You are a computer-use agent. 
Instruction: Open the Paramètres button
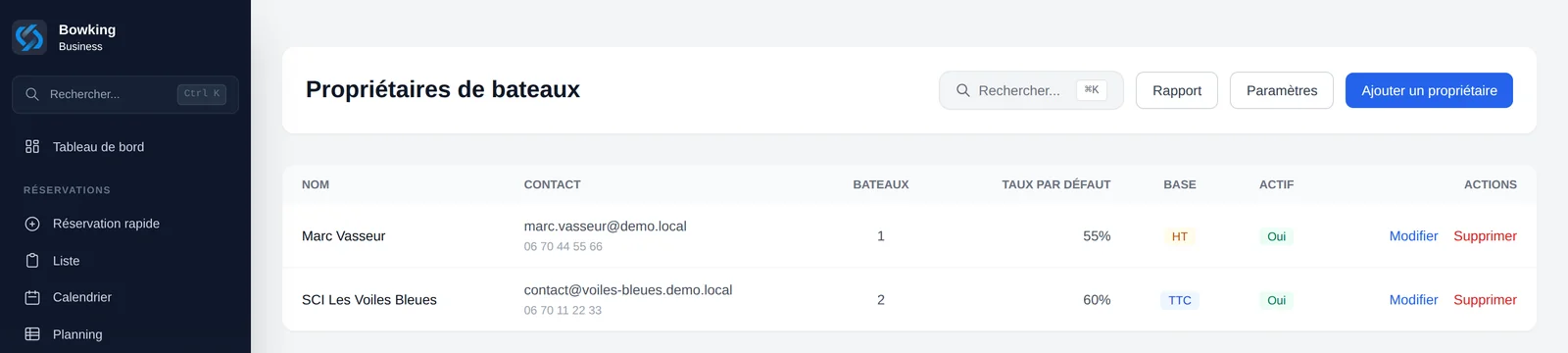click(x=1282, y=90)
